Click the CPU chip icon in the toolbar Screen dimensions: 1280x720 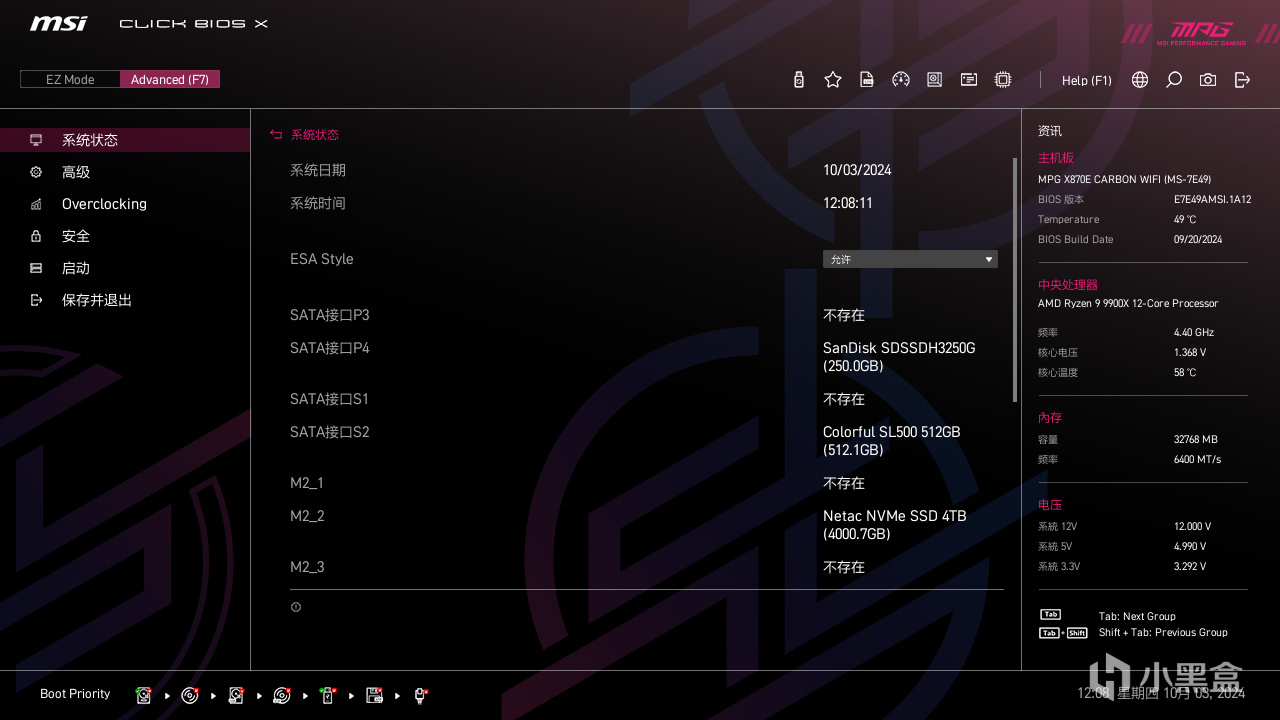1003,80
